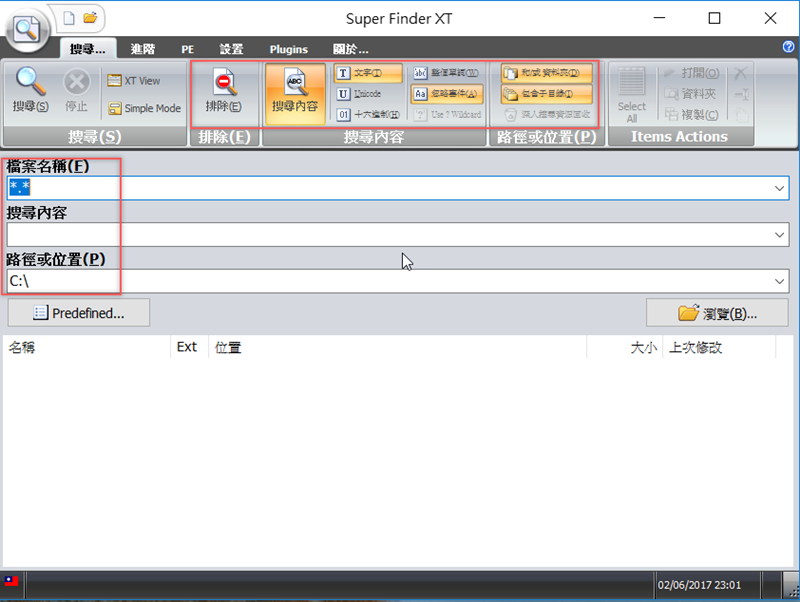Toggle the 搜尋內容 content search button
The image size is (800, 602).
(295, 94)
